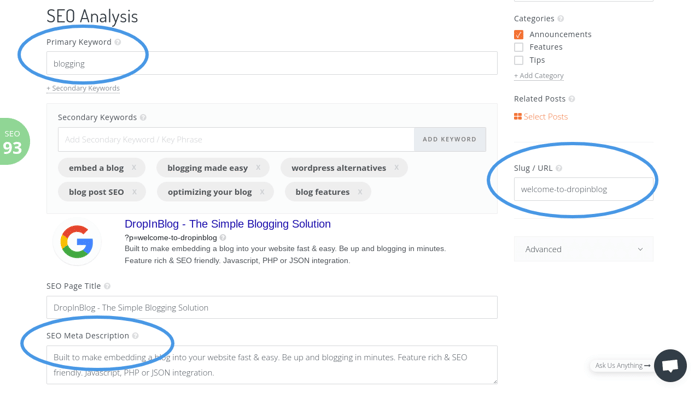Click the 'blog features' keyword tag

(x=328, y=192)
